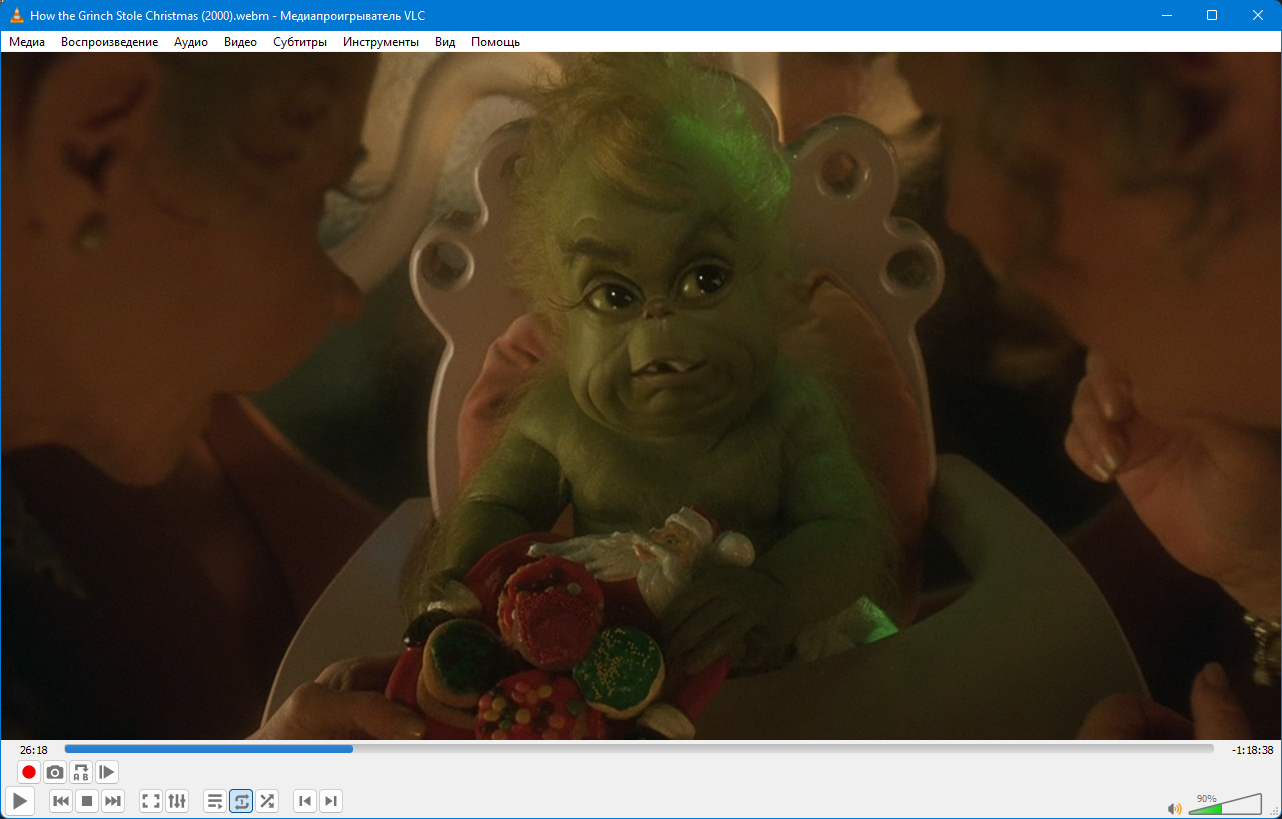
Task: Open the Помощь menu
Action: tap(495, 42)
